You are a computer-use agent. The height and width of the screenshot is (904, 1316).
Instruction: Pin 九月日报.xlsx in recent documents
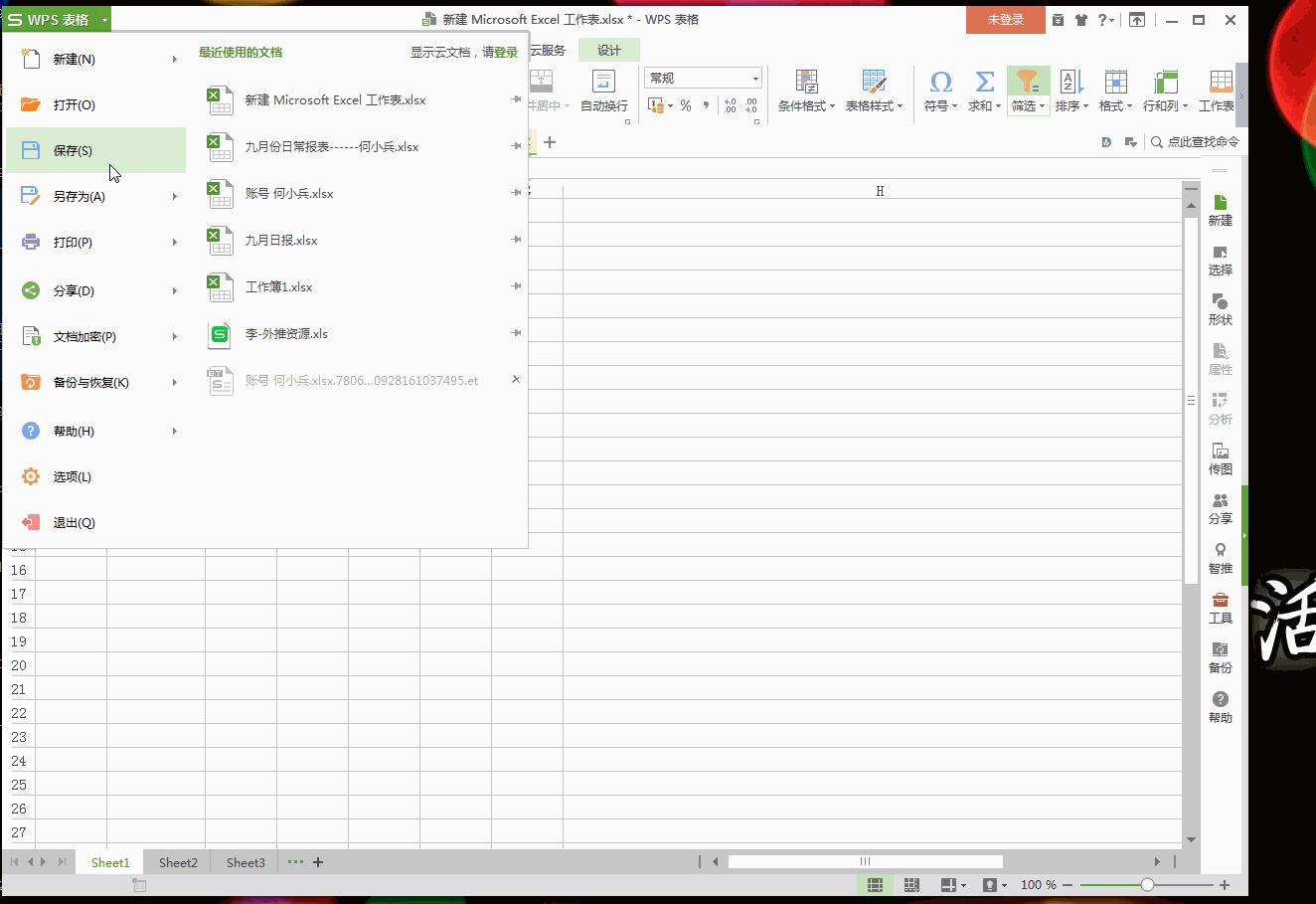pyautogui.click(x=516, y=240)
